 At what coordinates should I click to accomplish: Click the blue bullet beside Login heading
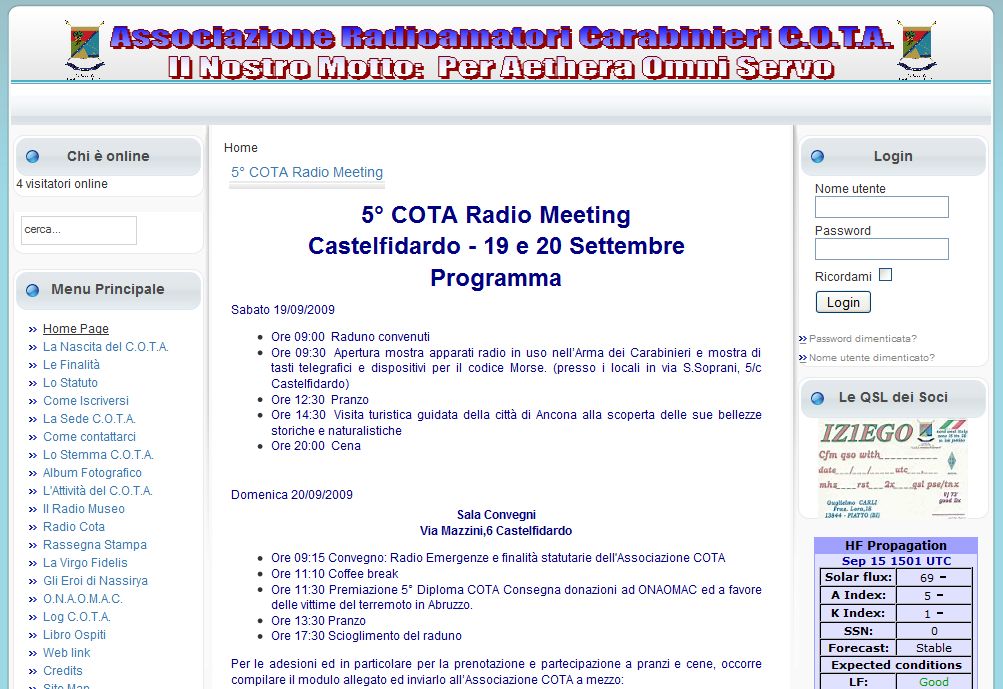pos(817,156)
